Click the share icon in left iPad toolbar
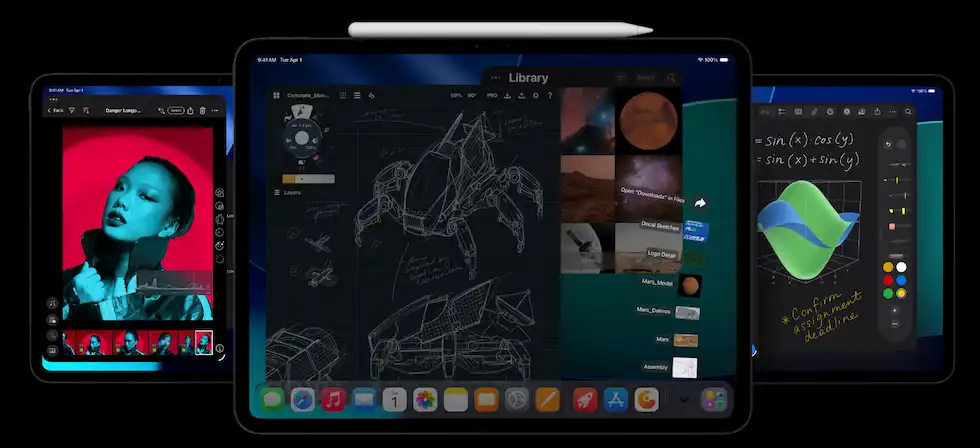The width and height of the screenshot is (980, 448). [191, 111]
